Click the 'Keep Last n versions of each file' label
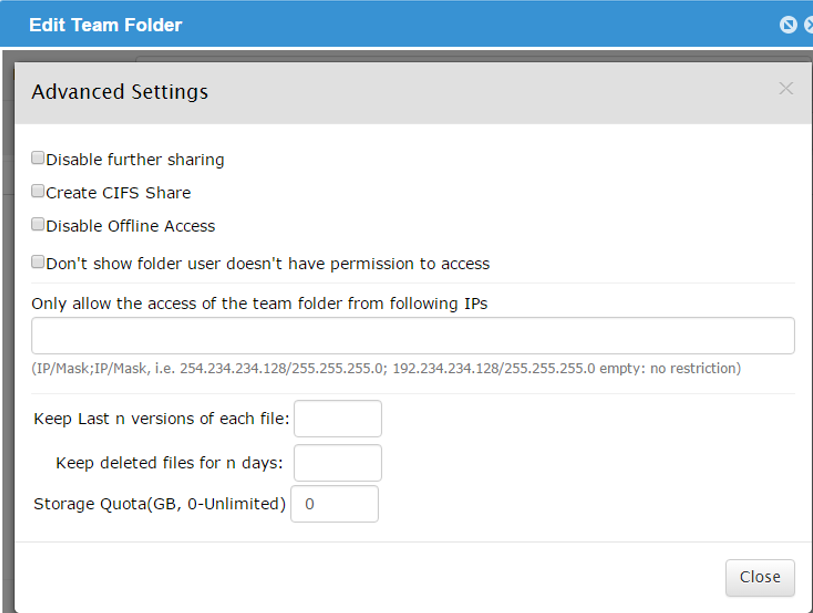Image resolution: width=813 pixels, height=613 pixels. click(161, 419)
